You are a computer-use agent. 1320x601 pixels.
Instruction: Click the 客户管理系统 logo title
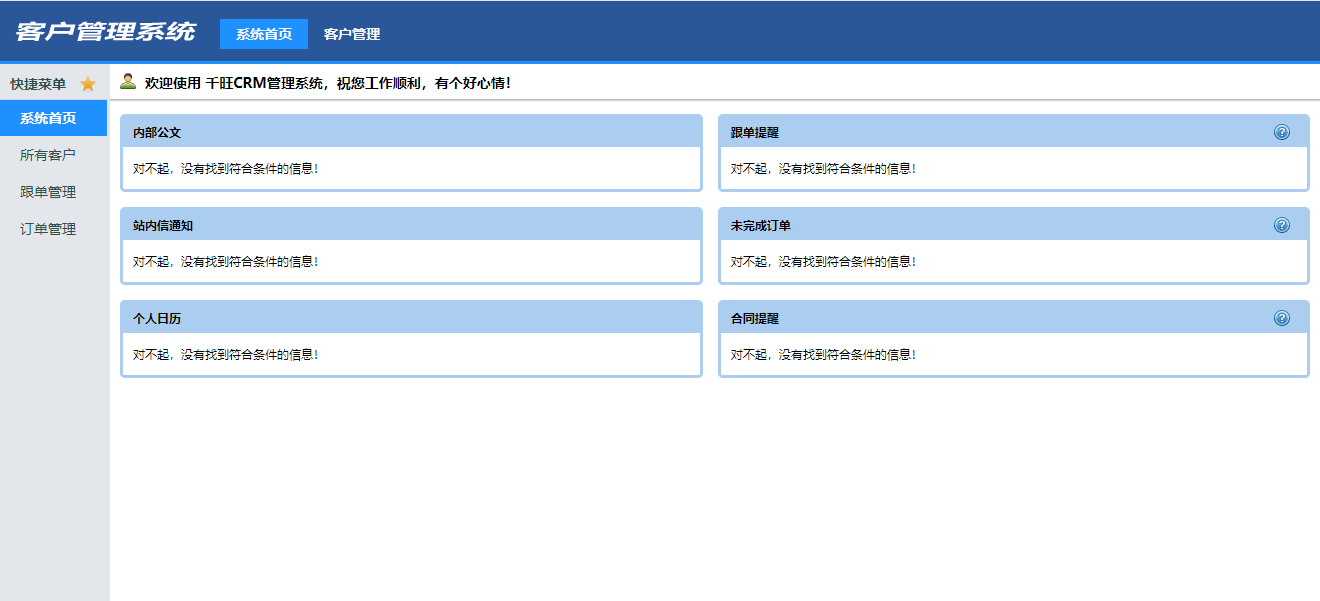click(106, 31)
